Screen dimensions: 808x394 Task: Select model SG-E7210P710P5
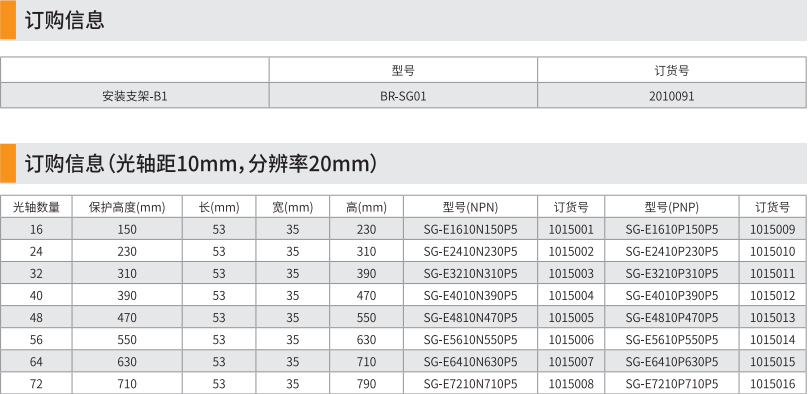671,384
